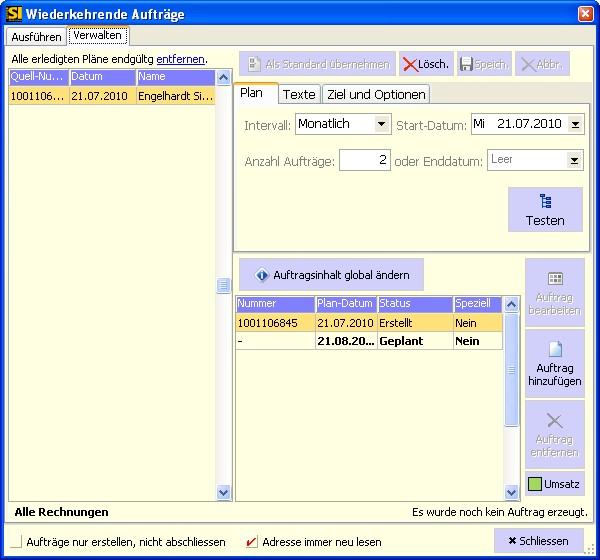Click the Anzahl Aufträge input field

[364, 160]
